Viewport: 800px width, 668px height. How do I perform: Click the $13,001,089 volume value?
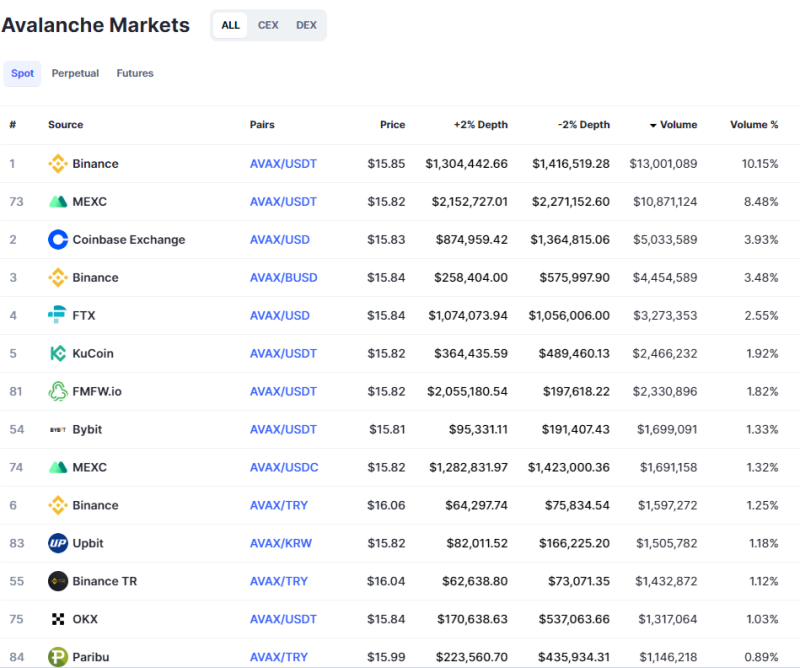(x=663, y=164)
